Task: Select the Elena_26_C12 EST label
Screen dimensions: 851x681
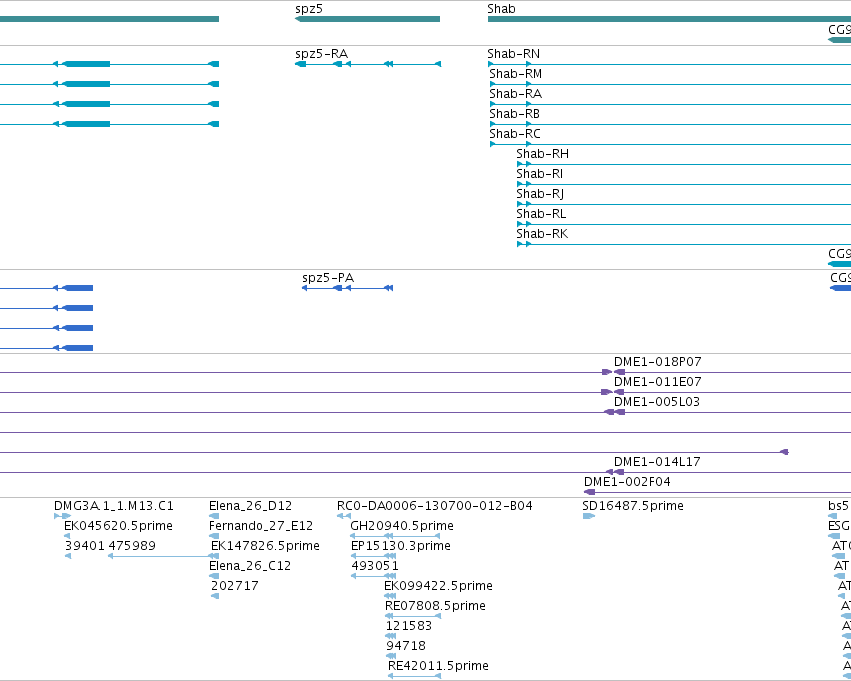Action: (x=250, y=566)
